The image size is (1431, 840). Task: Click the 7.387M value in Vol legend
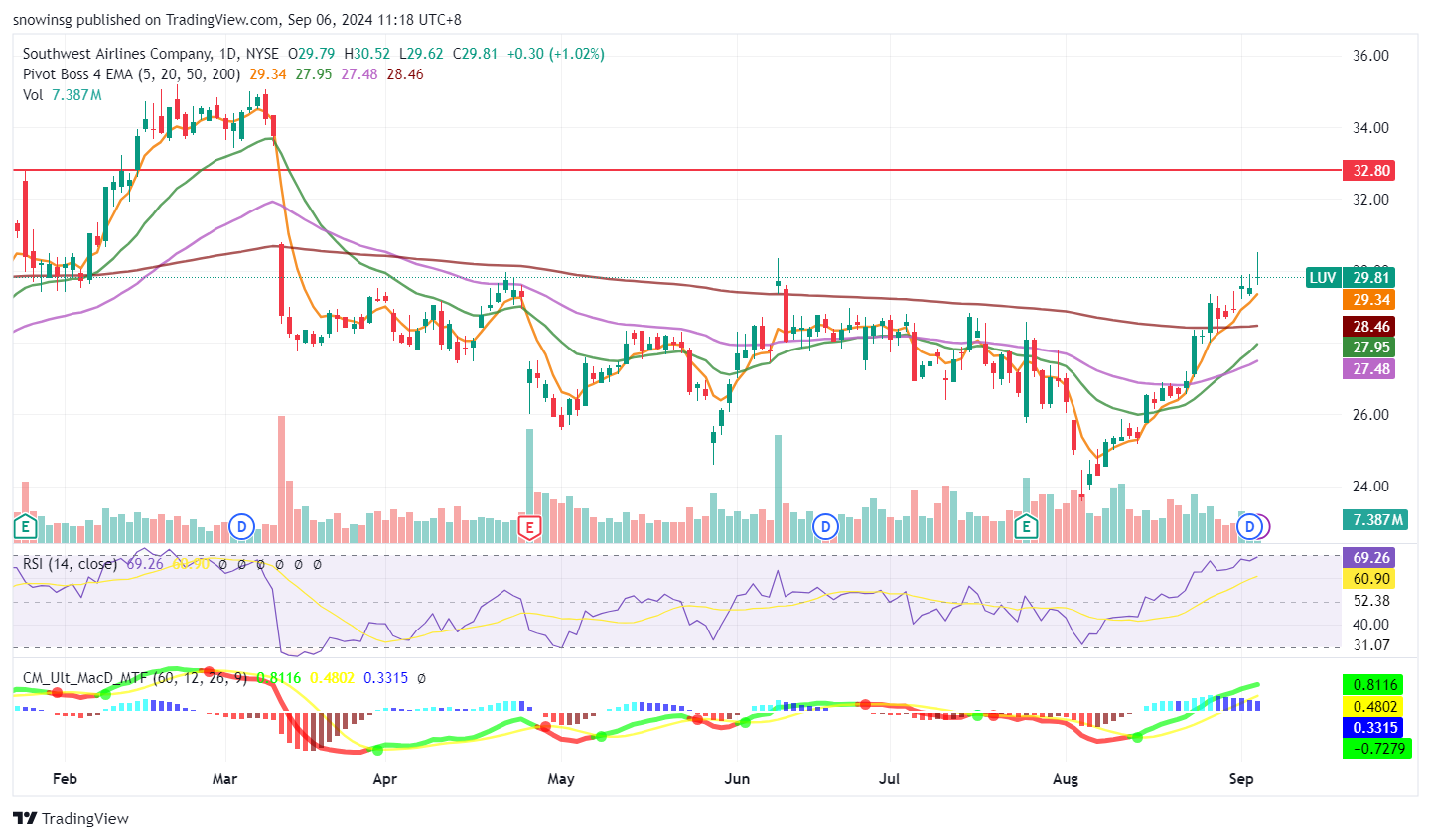point(76,95)
